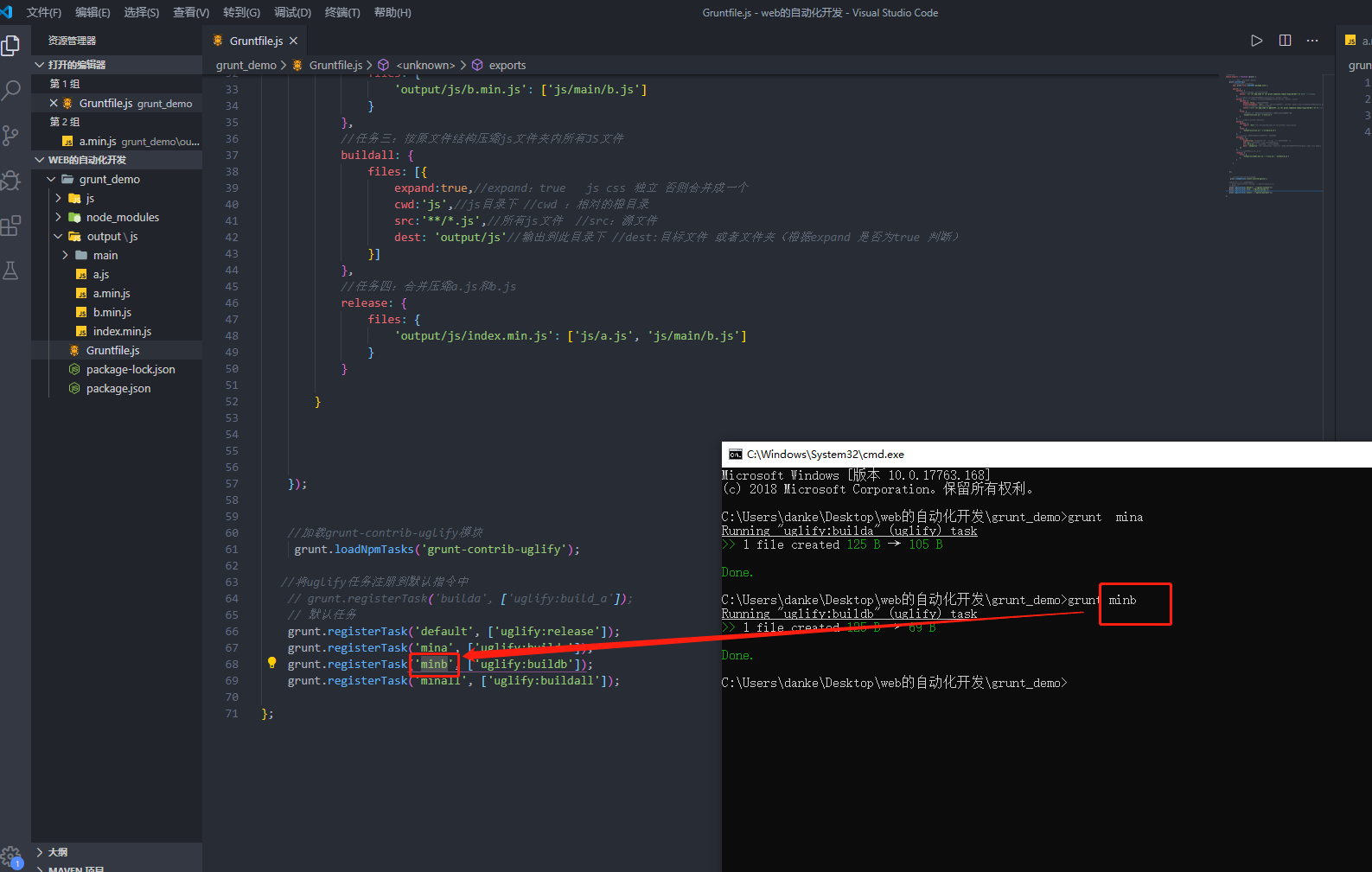Image resolution: width=1372 pixels, height=872 pixels.
Task: Click the 资源管理器 panel title
Action: tap(73, 41)
